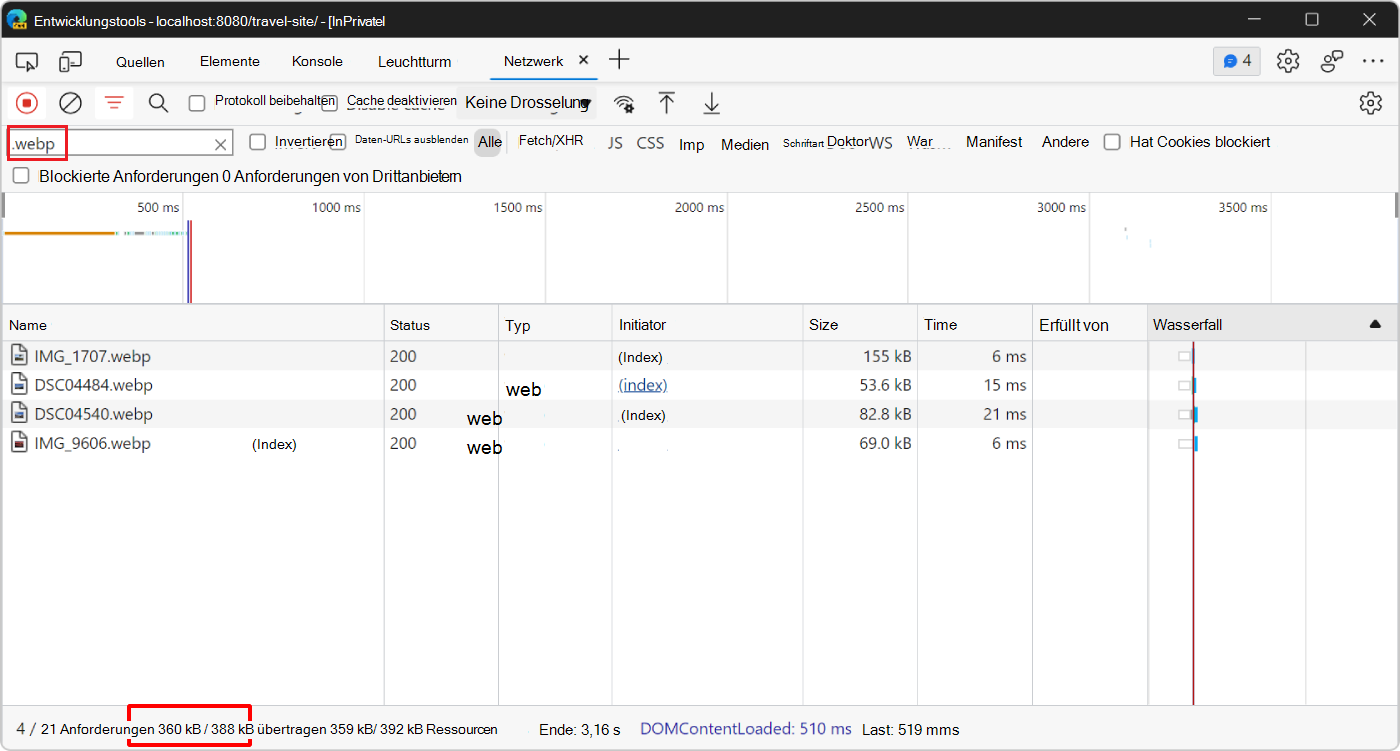Open network conditions Wi-Fi icon
This screenshot has width=1400, height=751.
point(624,104)
